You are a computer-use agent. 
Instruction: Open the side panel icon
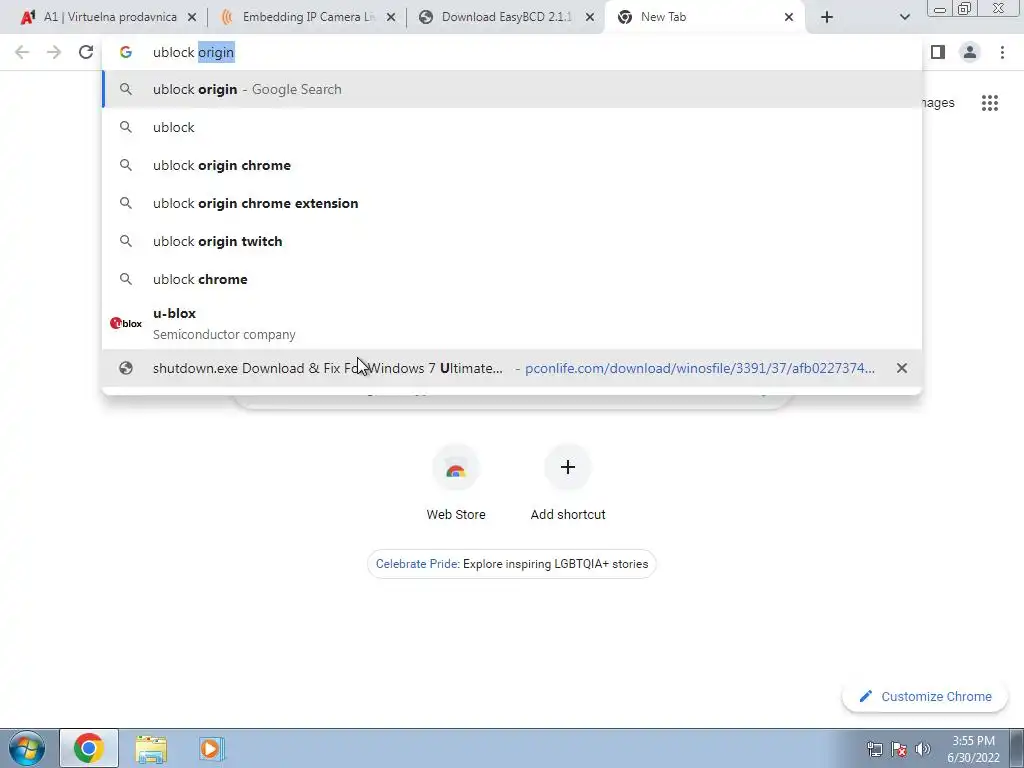(x=938, y=52)
